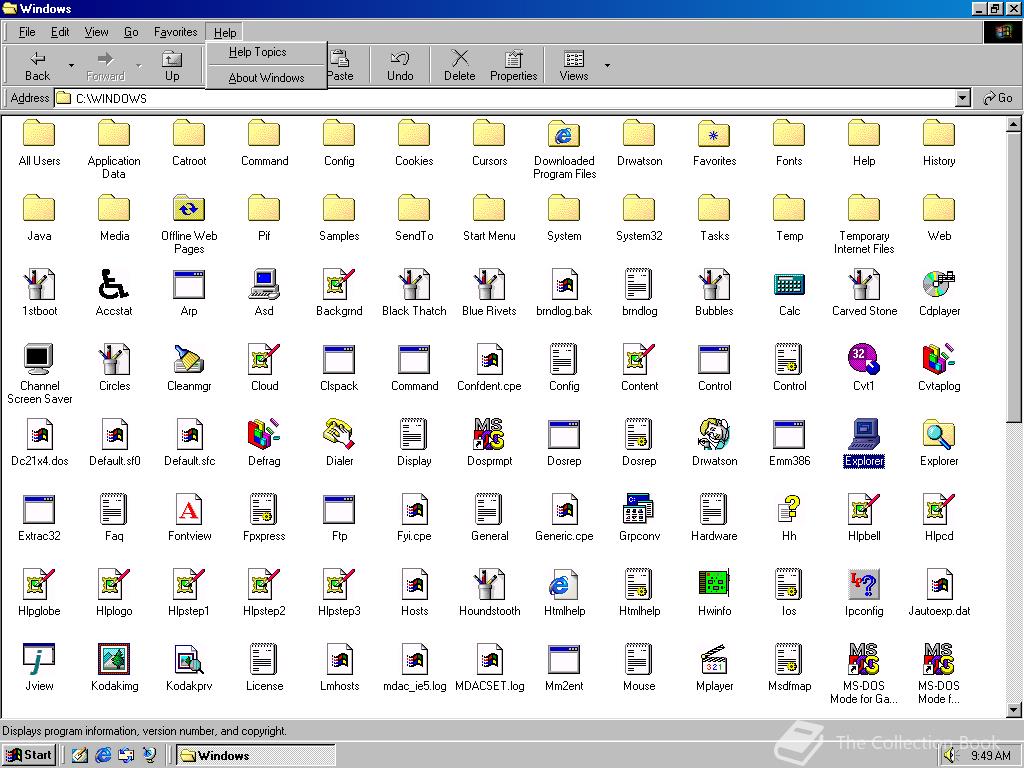Open the View menu
Image resolution: width=1024 pixels, height=768 pixels.
97,32
